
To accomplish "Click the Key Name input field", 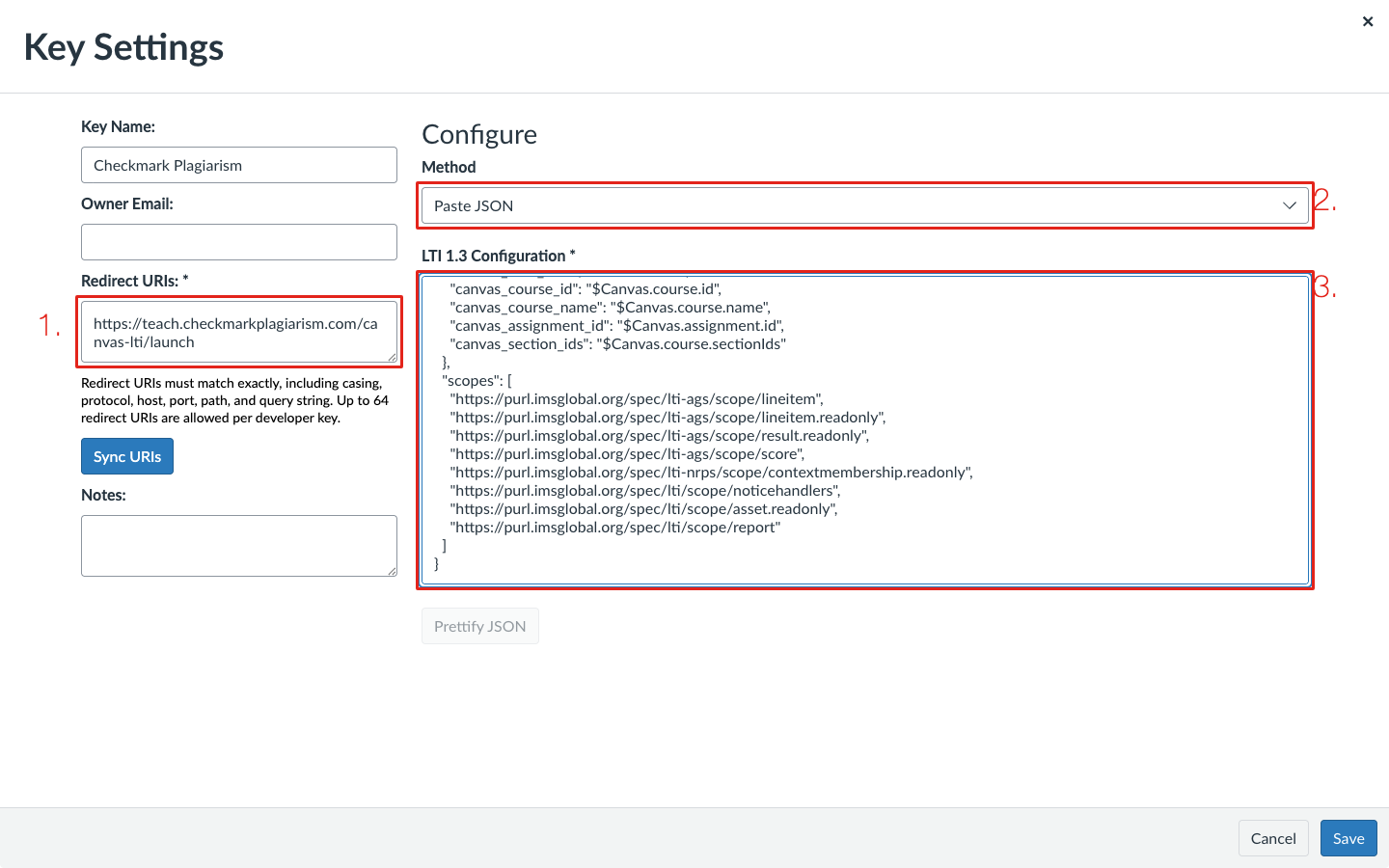I will [x=239, y=165].
